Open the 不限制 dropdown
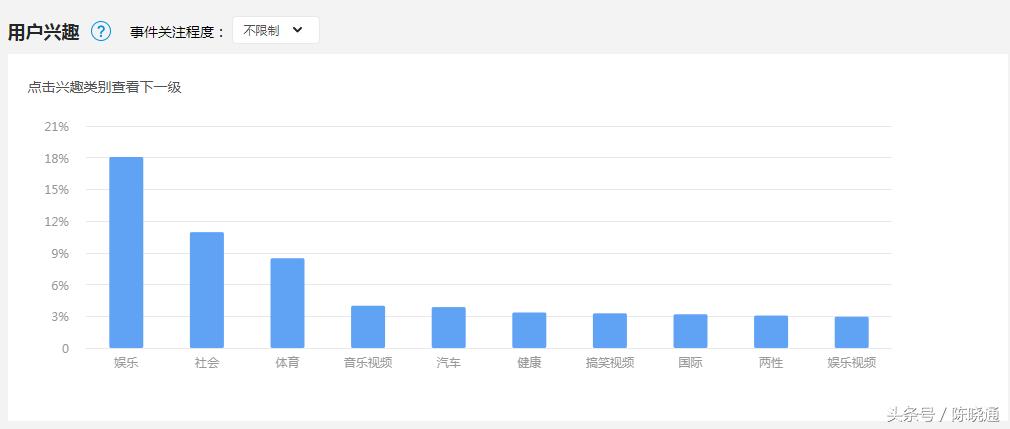 click(275, 30)
